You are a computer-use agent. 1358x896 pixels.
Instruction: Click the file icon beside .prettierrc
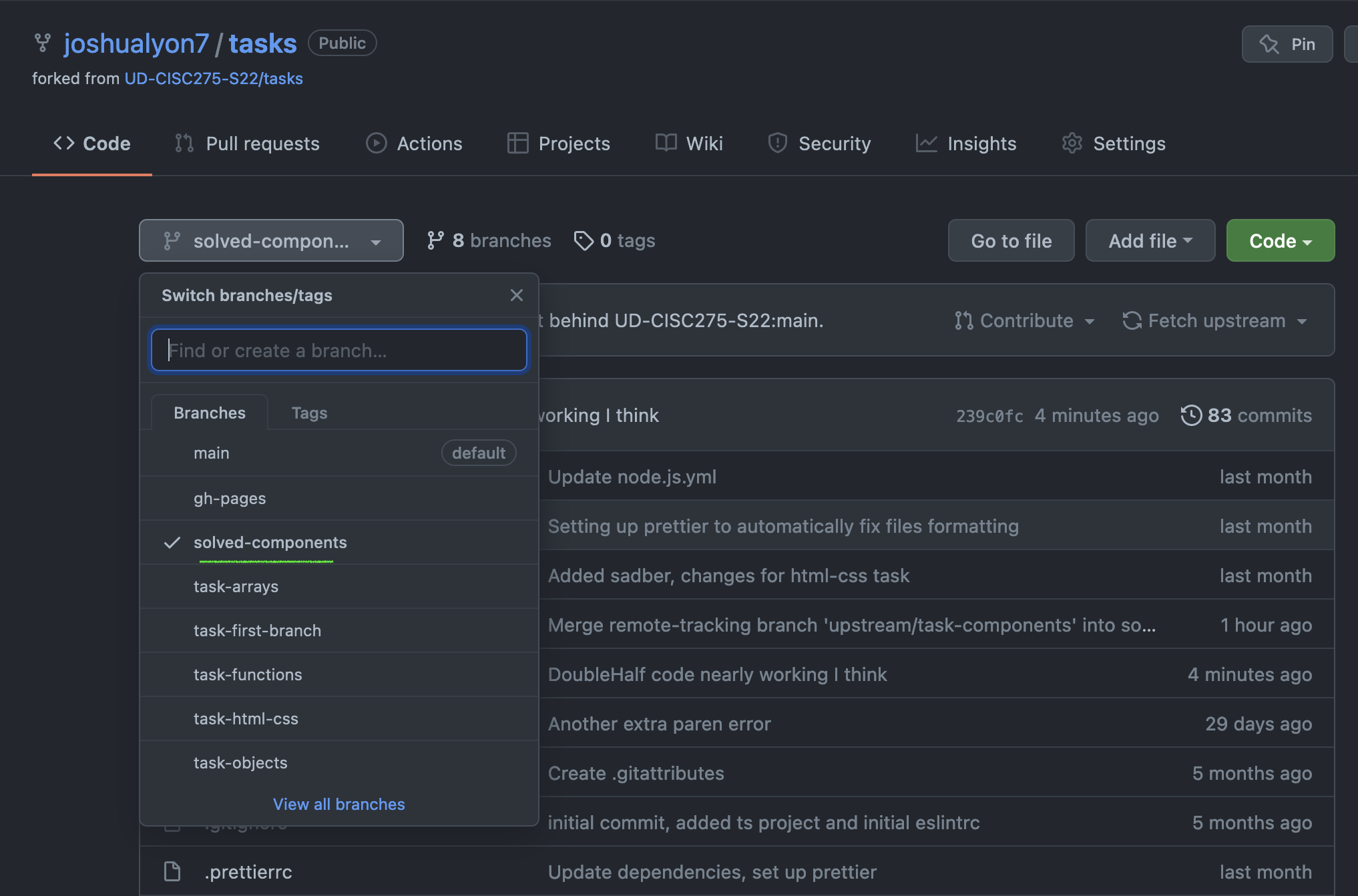click(x=172, y=871)
